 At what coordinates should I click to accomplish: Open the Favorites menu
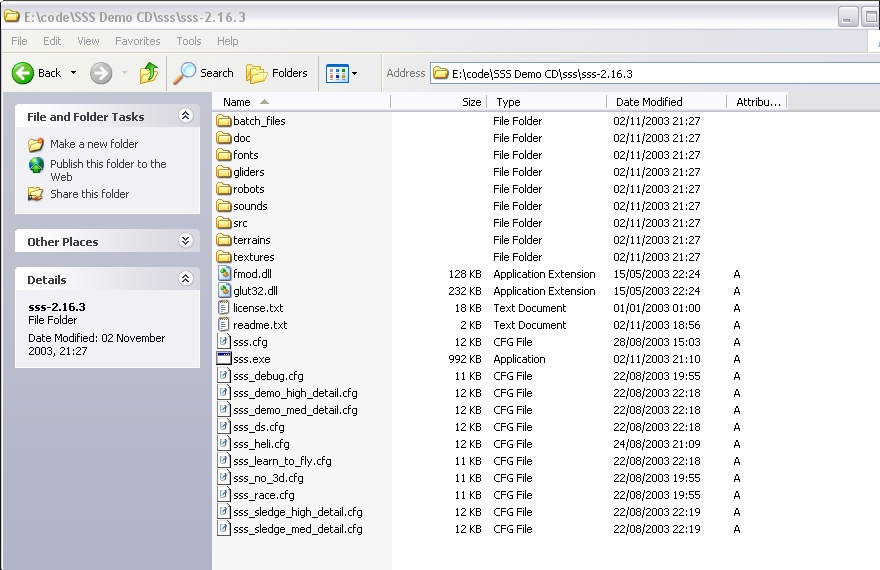[x=137, y=41]
